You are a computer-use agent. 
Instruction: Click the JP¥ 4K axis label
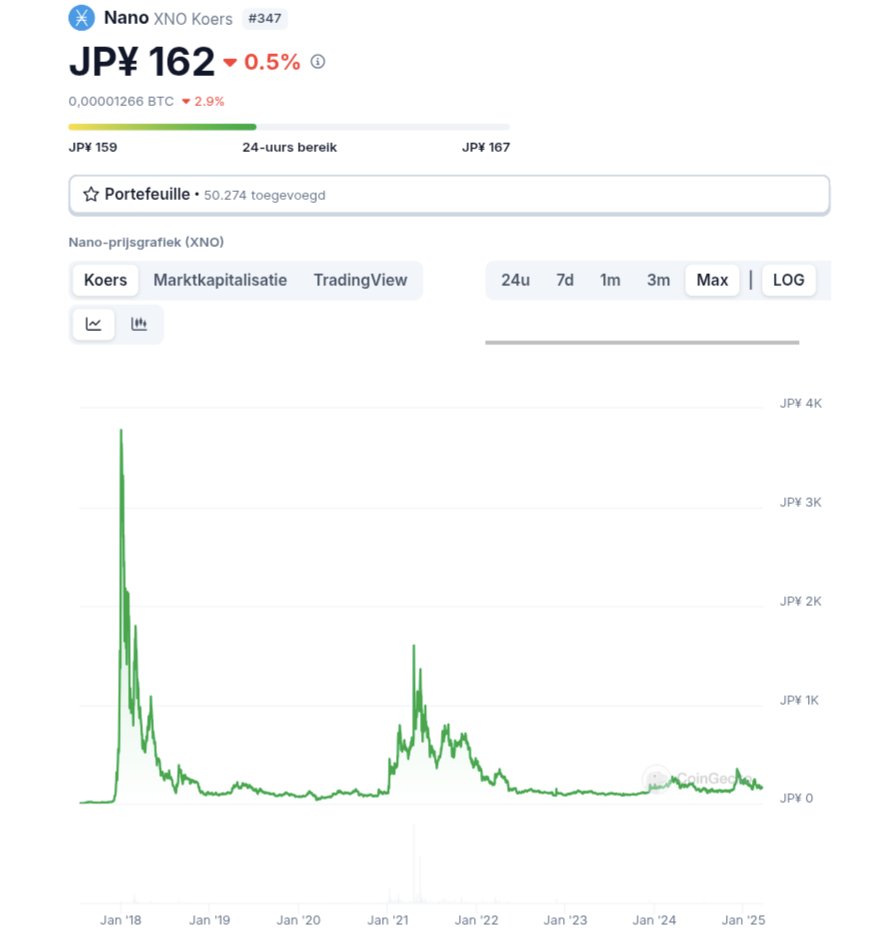click(801, 403)
